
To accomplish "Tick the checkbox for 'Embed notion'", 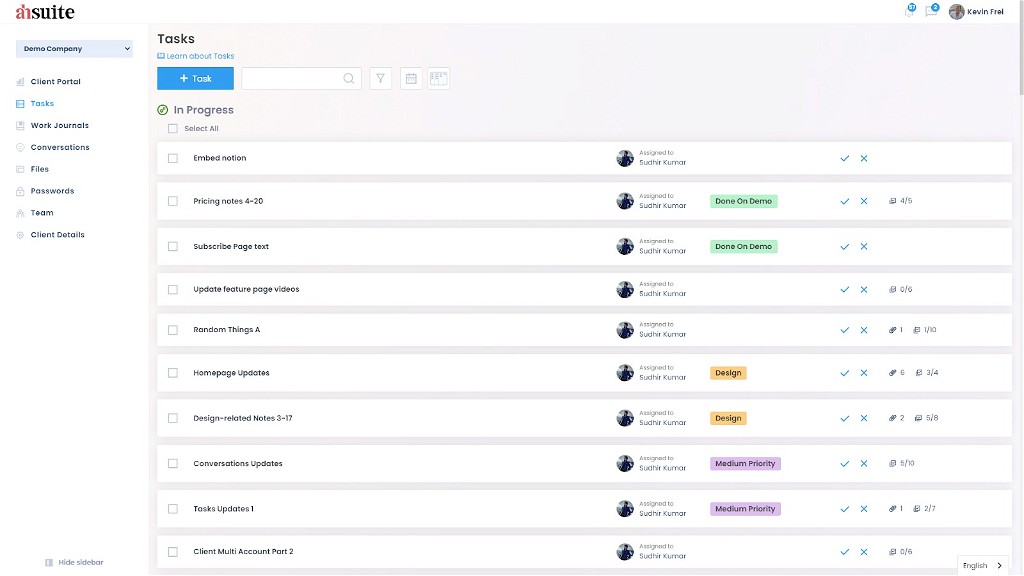I will [x=172, y=158].
